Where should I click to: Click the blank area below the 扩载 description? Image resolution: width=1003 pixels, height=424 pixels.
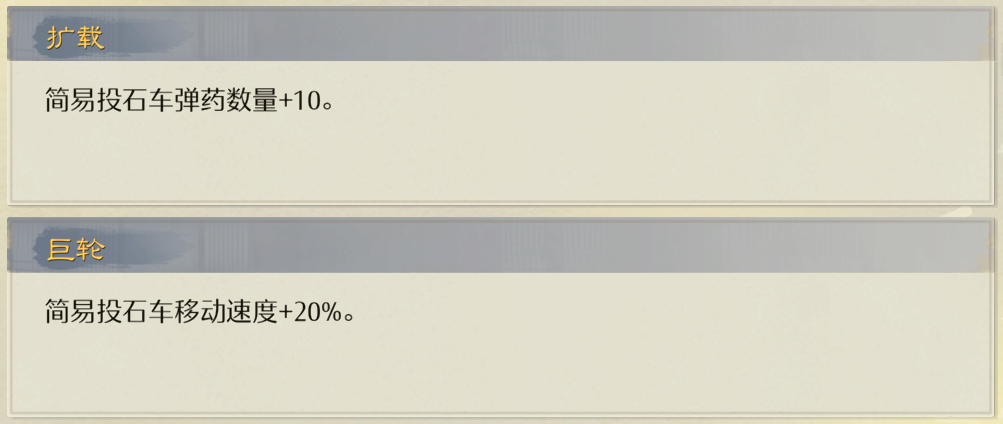pos(400,160)
